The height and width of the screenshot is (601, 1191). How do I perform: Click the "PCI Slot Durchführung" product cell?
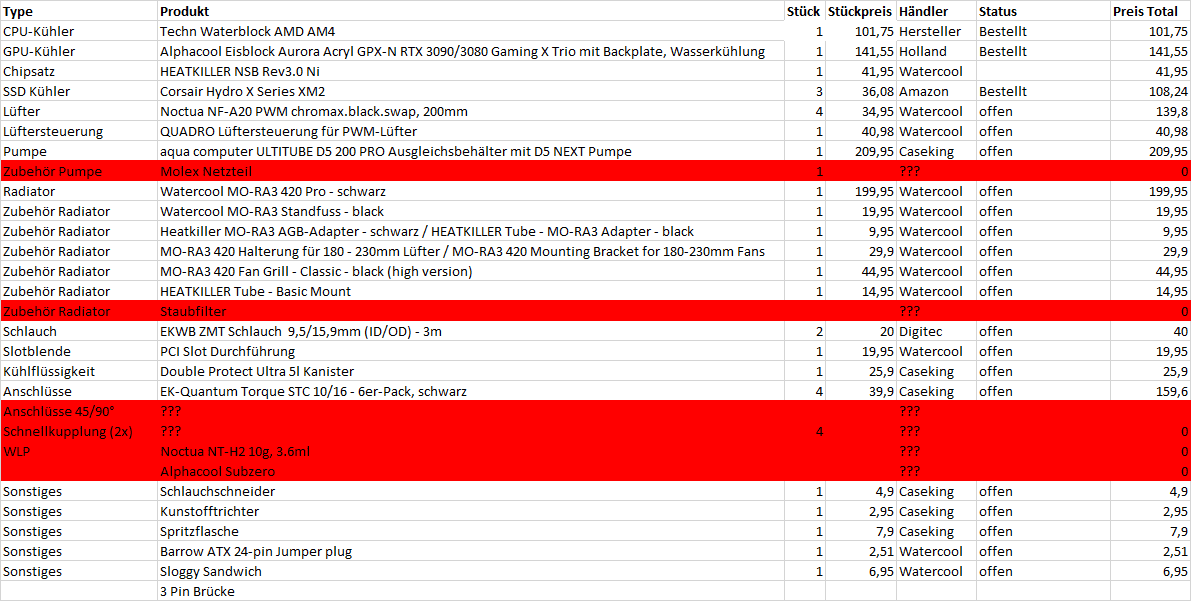point(471,352)
